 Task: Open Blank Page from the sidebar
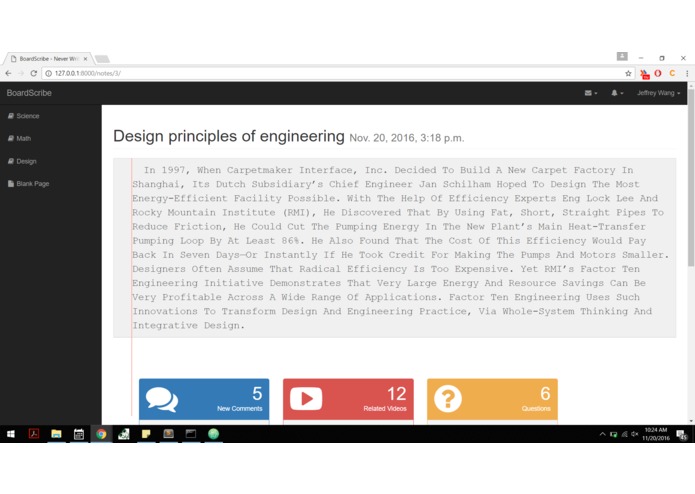[28, 184]
